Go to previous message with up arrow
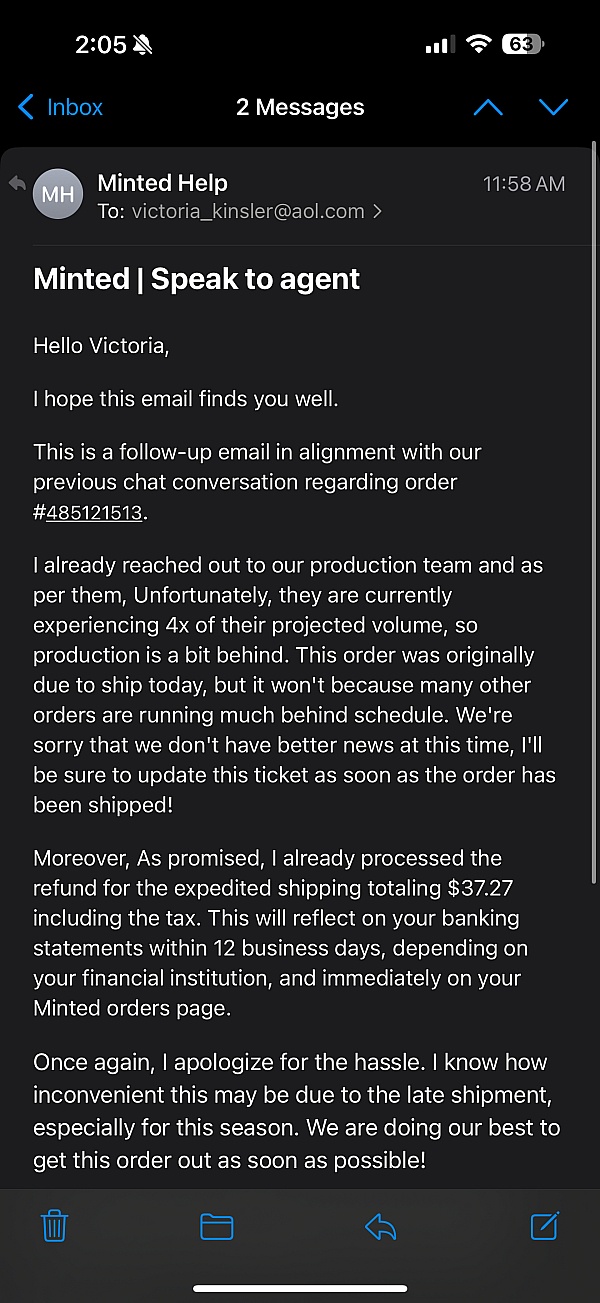 (x=488, y=107)
